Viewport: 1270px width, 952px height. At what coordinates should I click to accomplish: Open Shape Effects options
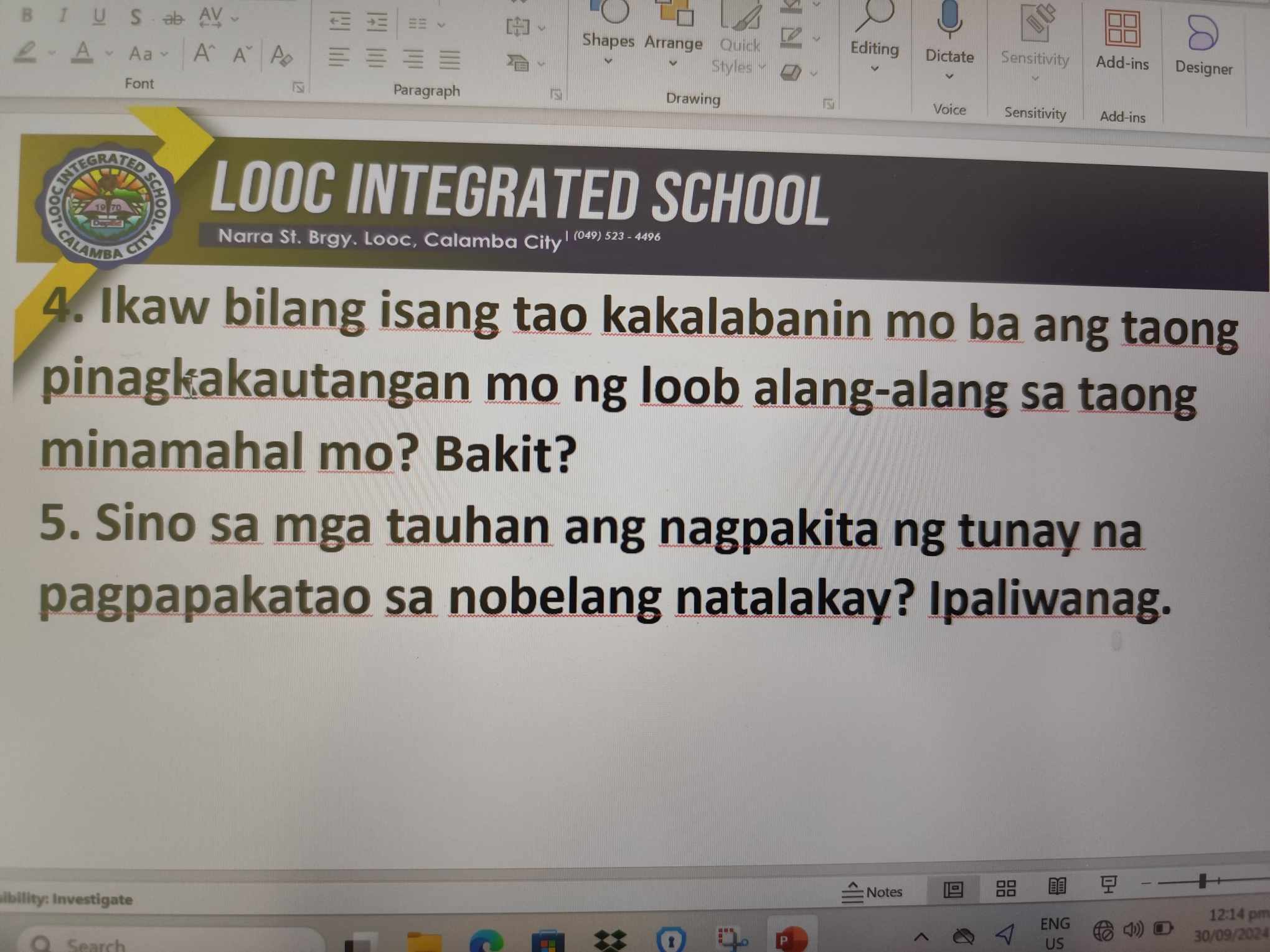(799, 73)
